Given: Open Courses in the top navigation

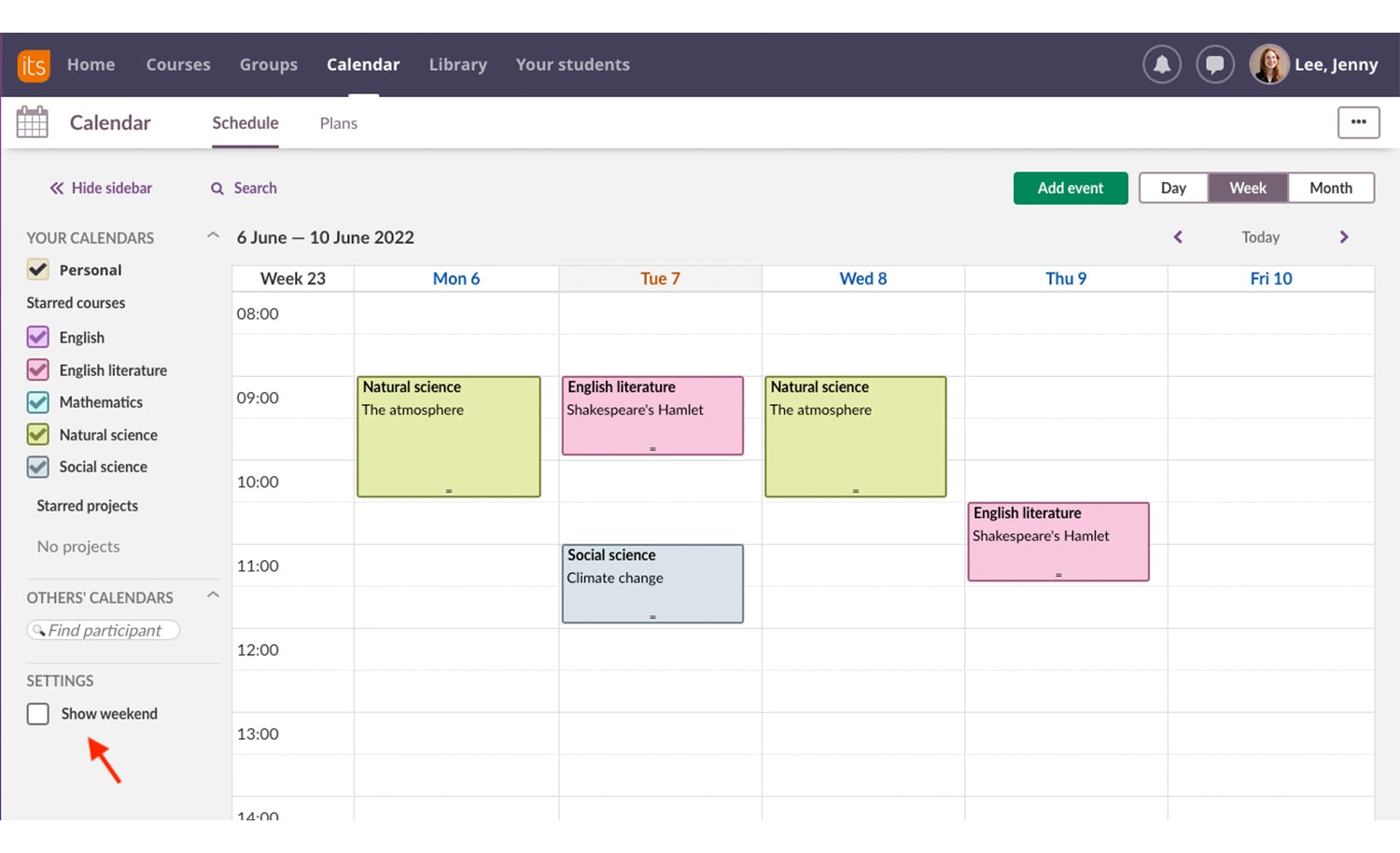Looking at the screenshot, I should 178,64.
